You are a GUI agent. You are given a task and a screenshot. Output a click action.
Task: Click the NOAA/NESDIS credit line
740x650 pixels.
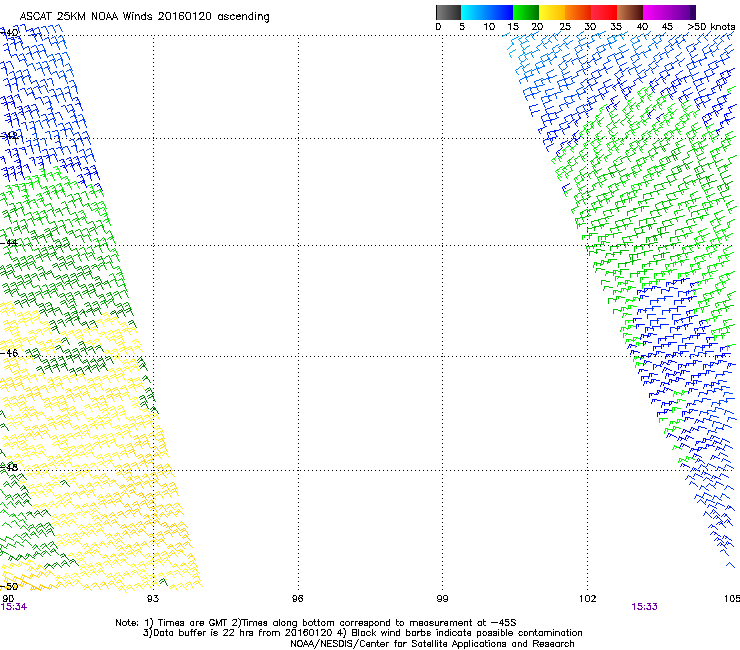click(x=432, y=643)
